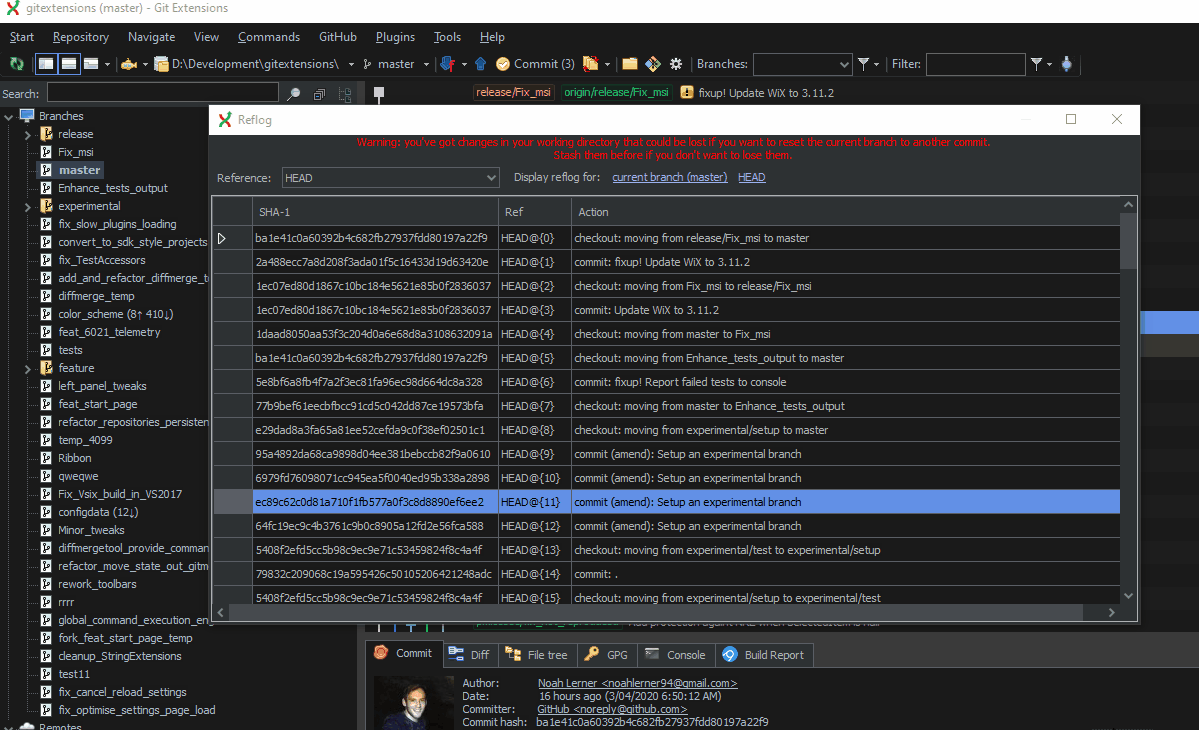1199x730 pixels.
Task: Click the HEAD link in the Reflog dialog
Action: 751,177
